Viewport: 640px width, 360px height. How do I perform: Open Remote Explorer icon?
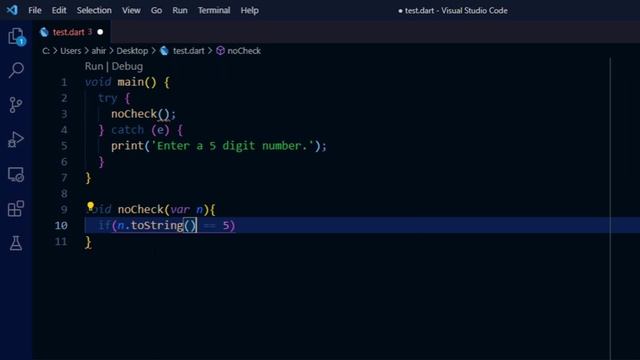(x=16, y=174)
